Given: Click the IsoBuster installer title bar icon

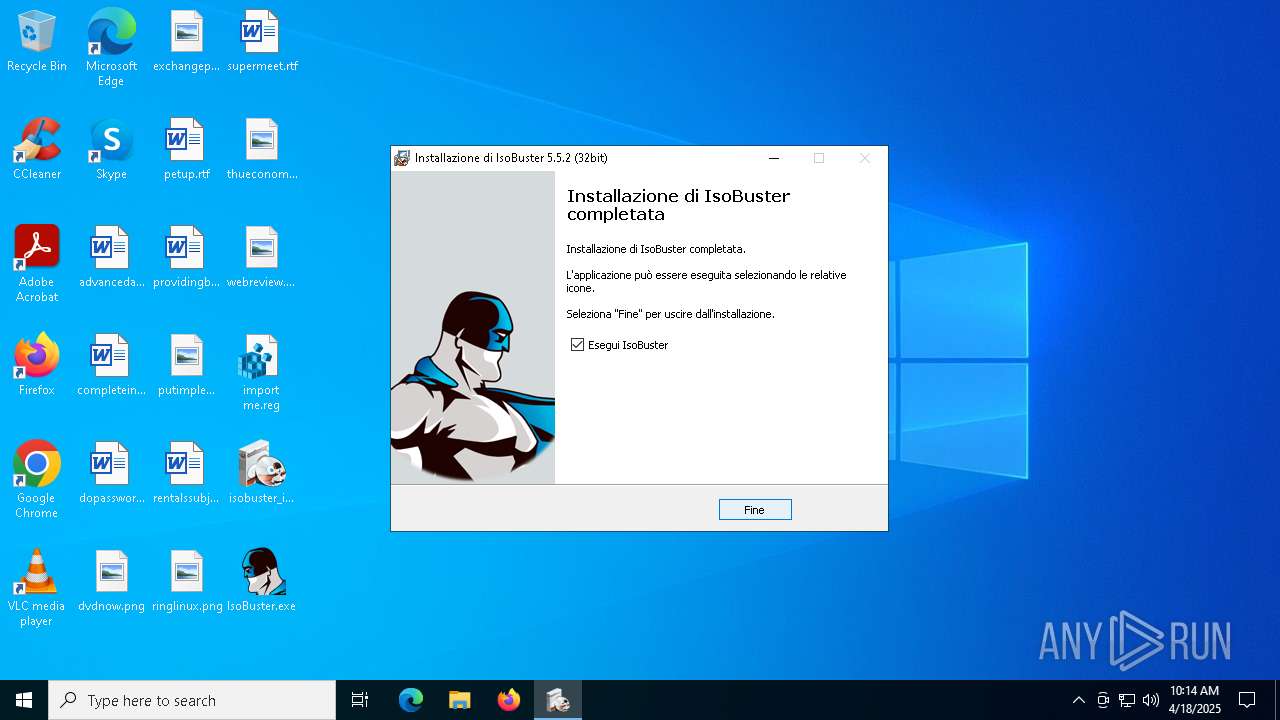Looking at the screenshot, I should [402, 158].
